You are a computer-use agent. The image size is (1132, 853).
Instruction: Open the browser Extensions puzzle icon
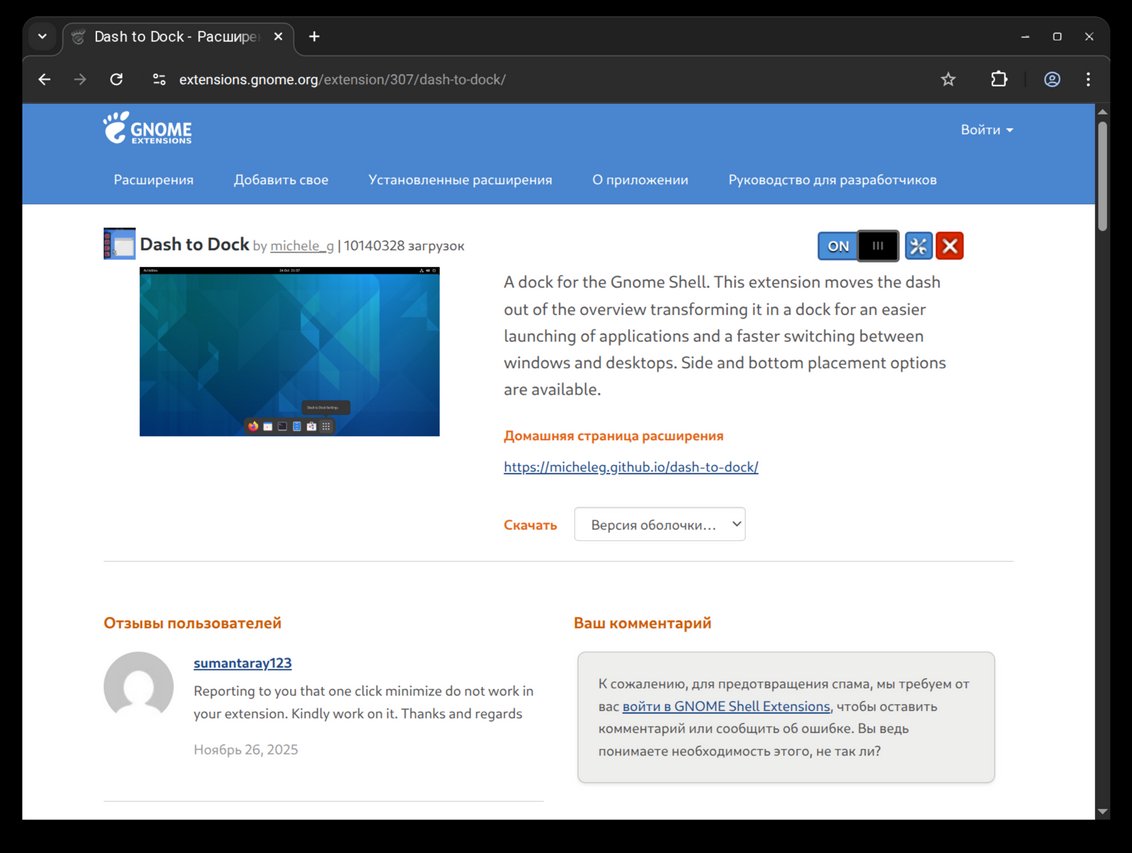998,79
